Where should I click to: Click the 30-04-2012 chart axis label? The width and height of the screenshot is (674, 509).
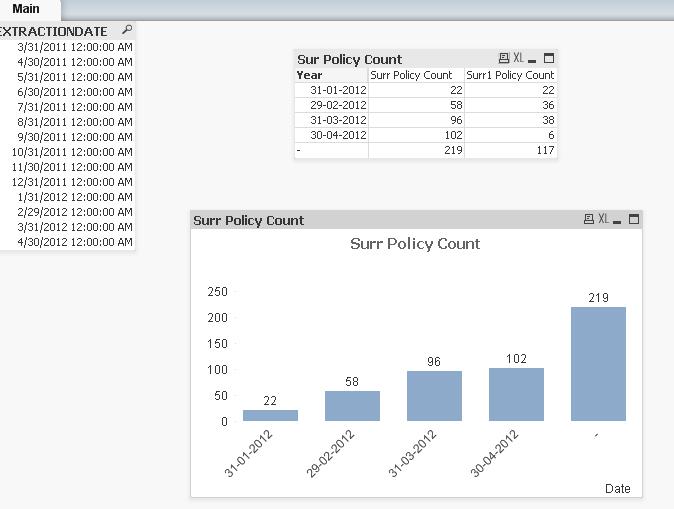click(494, 454)
